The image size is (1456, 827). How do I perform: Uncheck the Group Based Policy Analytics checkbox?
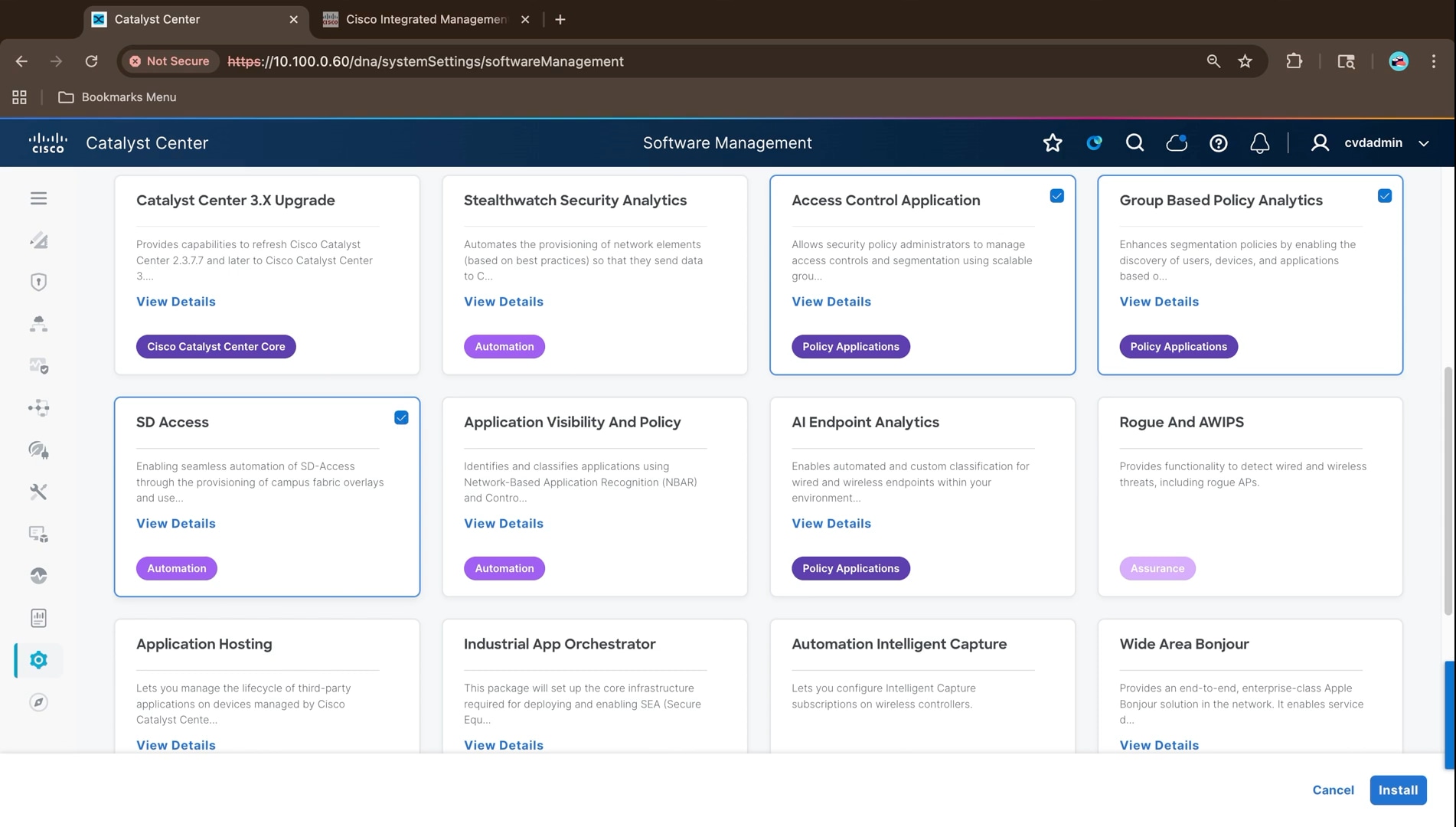(1384, 196)
